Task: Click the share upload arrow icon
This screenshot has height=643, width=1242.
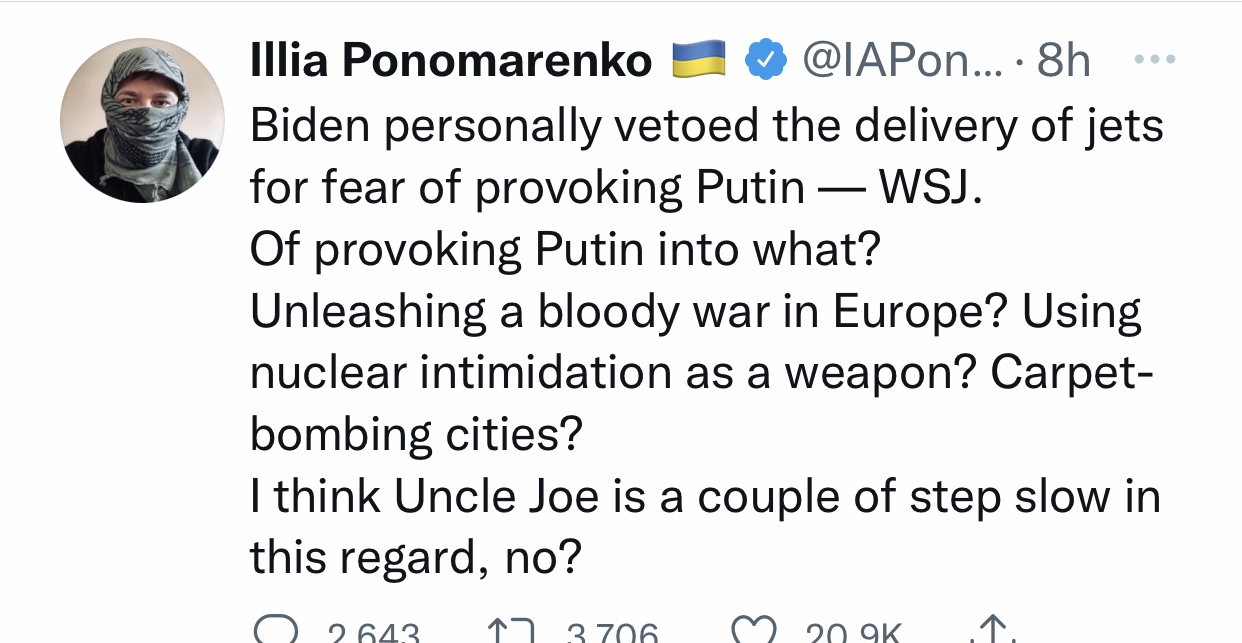Action: pyautogui.click(x=988, y=632)
